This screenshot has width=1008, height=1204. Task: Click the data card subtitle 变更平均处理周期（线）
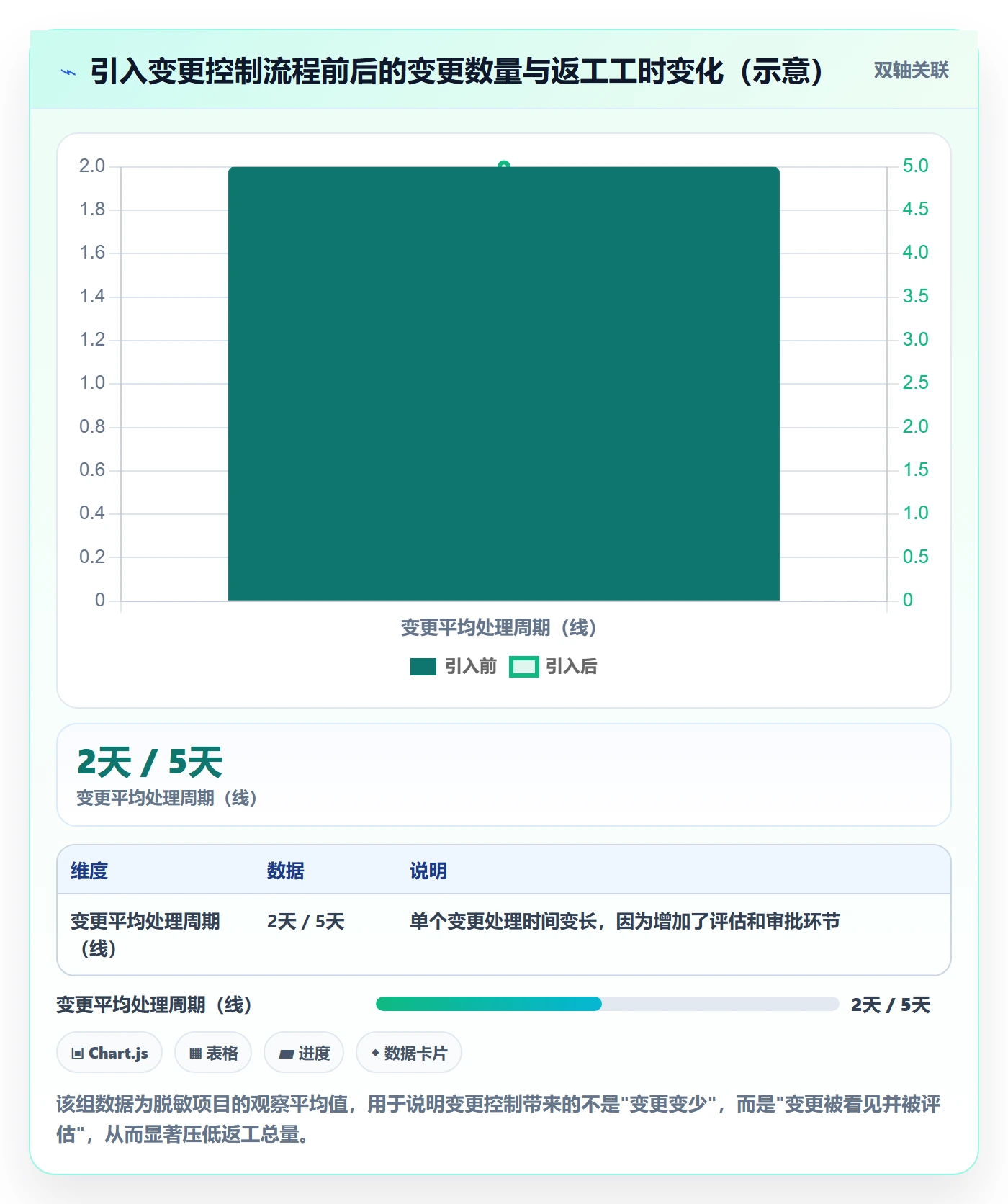pyautogui.click(x=167, y=798)
